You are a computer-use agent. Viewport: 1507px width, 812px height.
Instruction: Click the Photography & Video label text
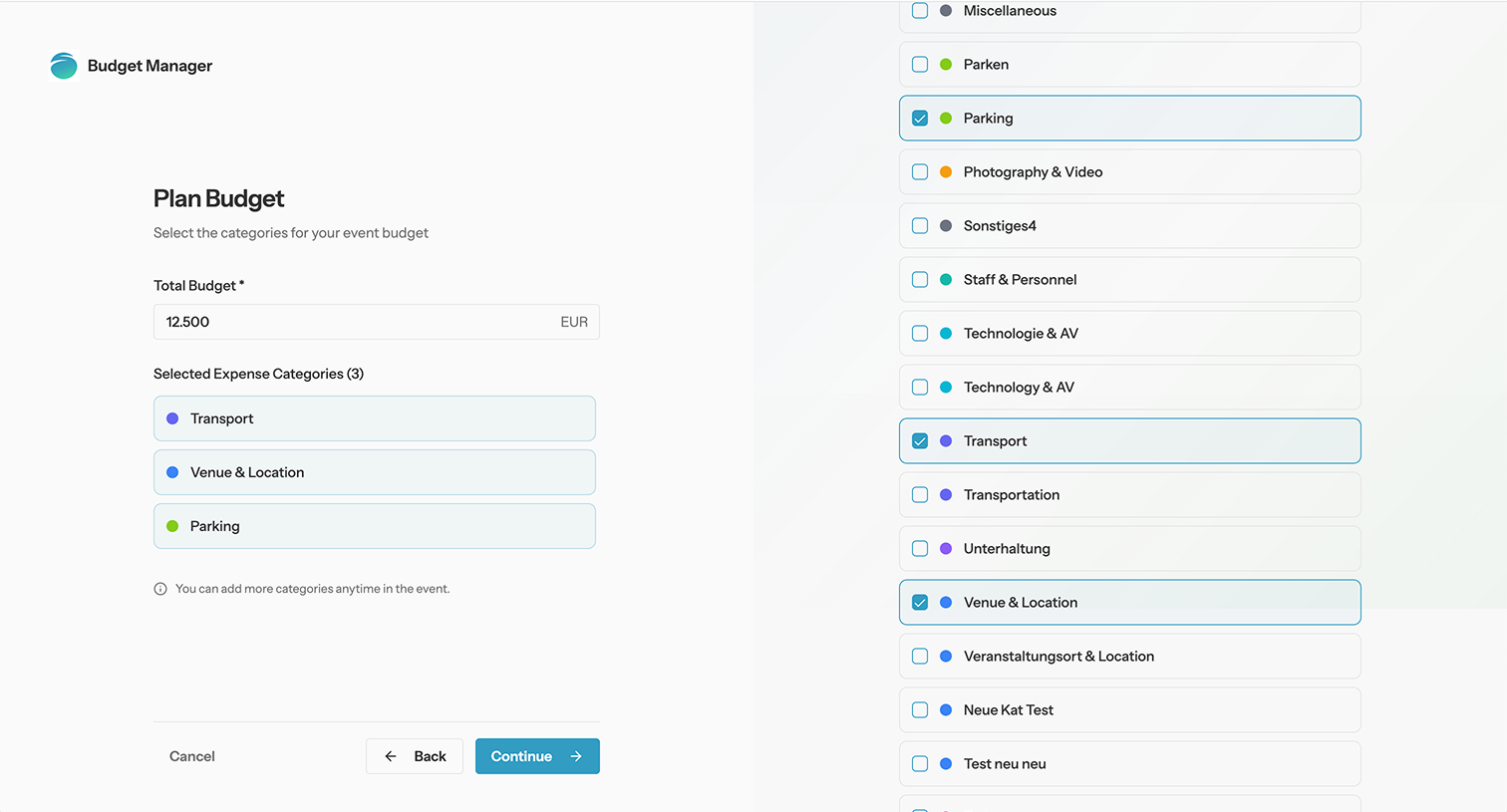point(1033,172)
